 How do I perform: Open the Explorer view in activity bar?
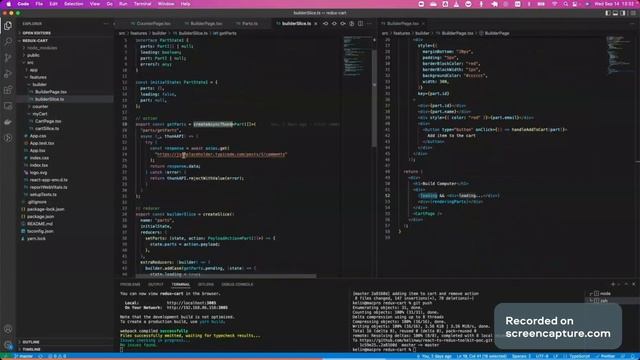click(x=8, y=26)
